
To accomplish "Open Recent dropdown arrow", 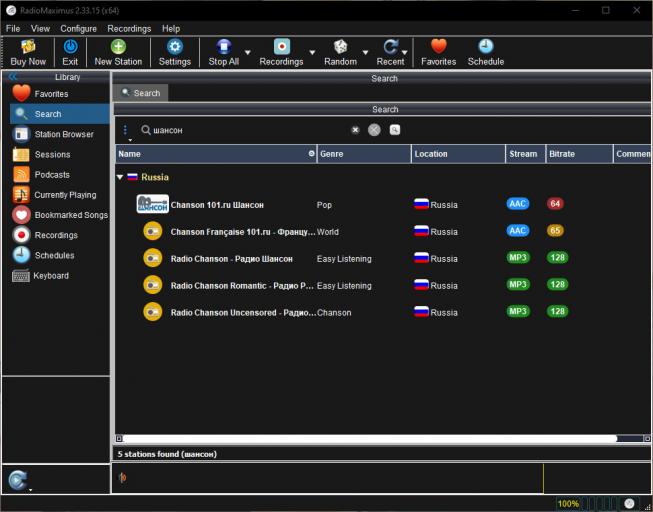I will tap(404, 52).
